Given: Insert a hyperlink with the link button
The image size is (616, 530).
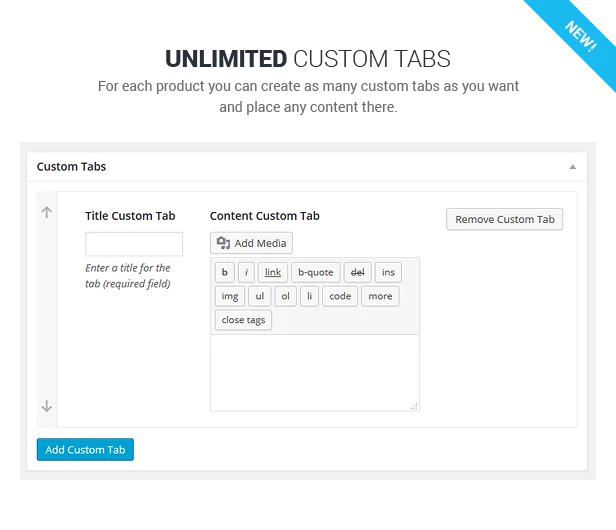Looking at the screenshot, I should (273, 272).
